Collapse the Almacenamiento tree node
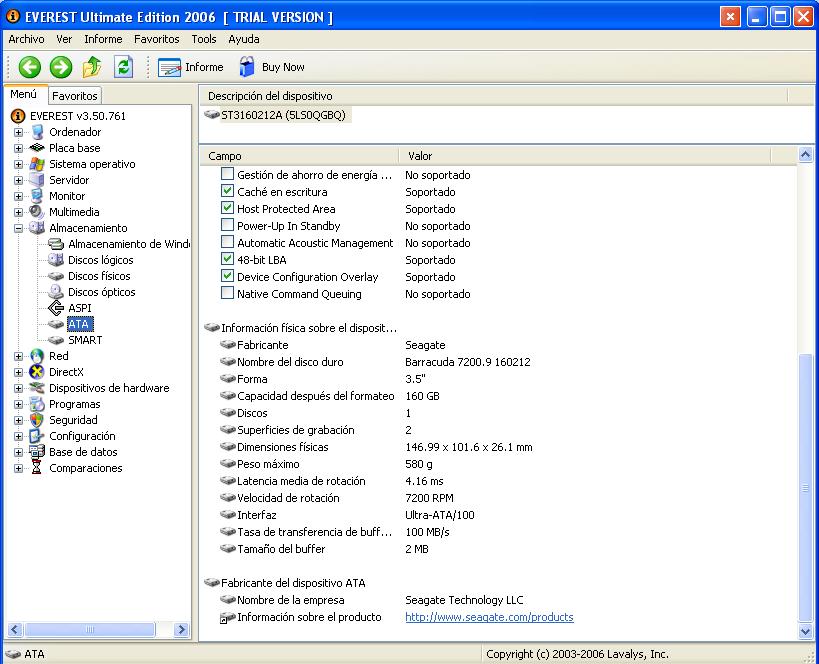819x664 pixels. pyautogui.click(x=18, y=228)
